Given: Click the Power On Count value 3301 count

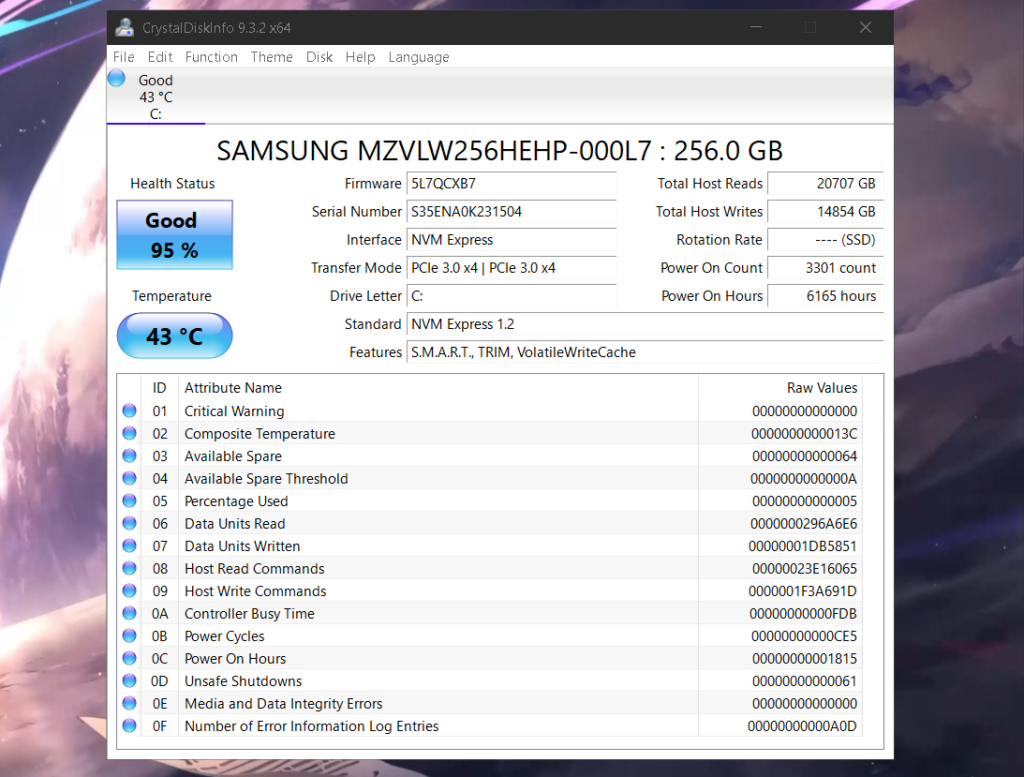Looking at the screenshot, I should (x=825, y=268).
